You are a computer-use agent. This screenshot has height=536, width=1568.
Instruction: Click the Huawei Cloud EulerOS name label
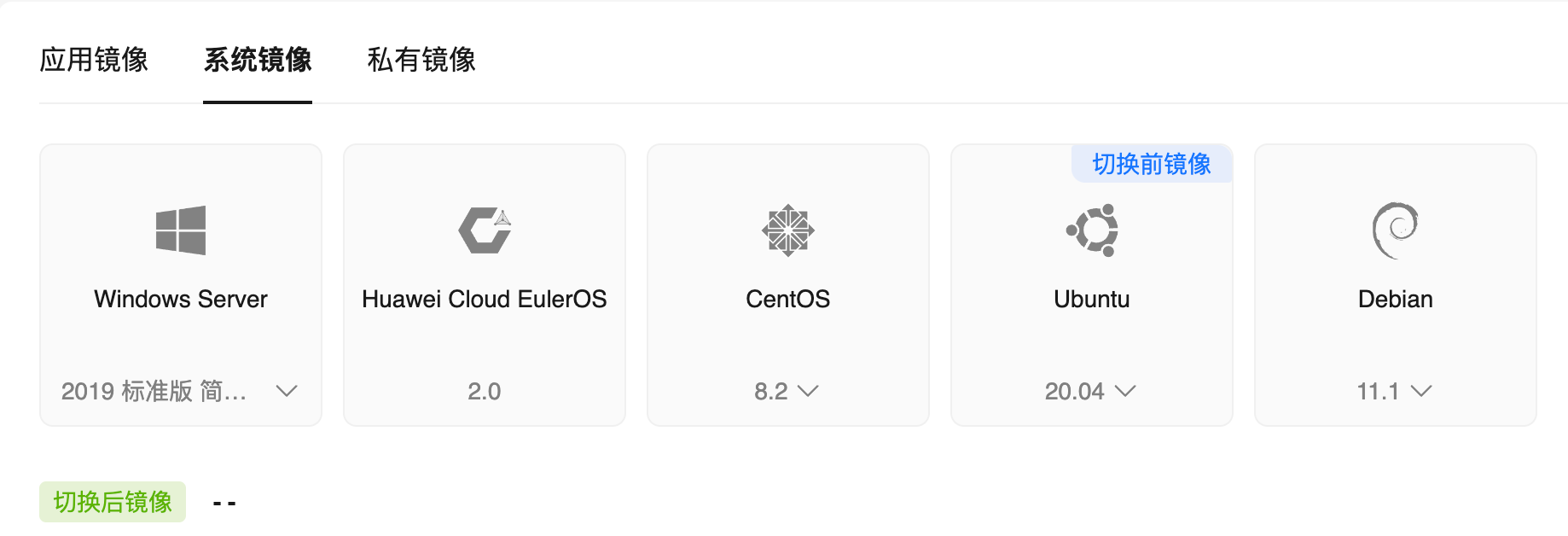(485, 299)
